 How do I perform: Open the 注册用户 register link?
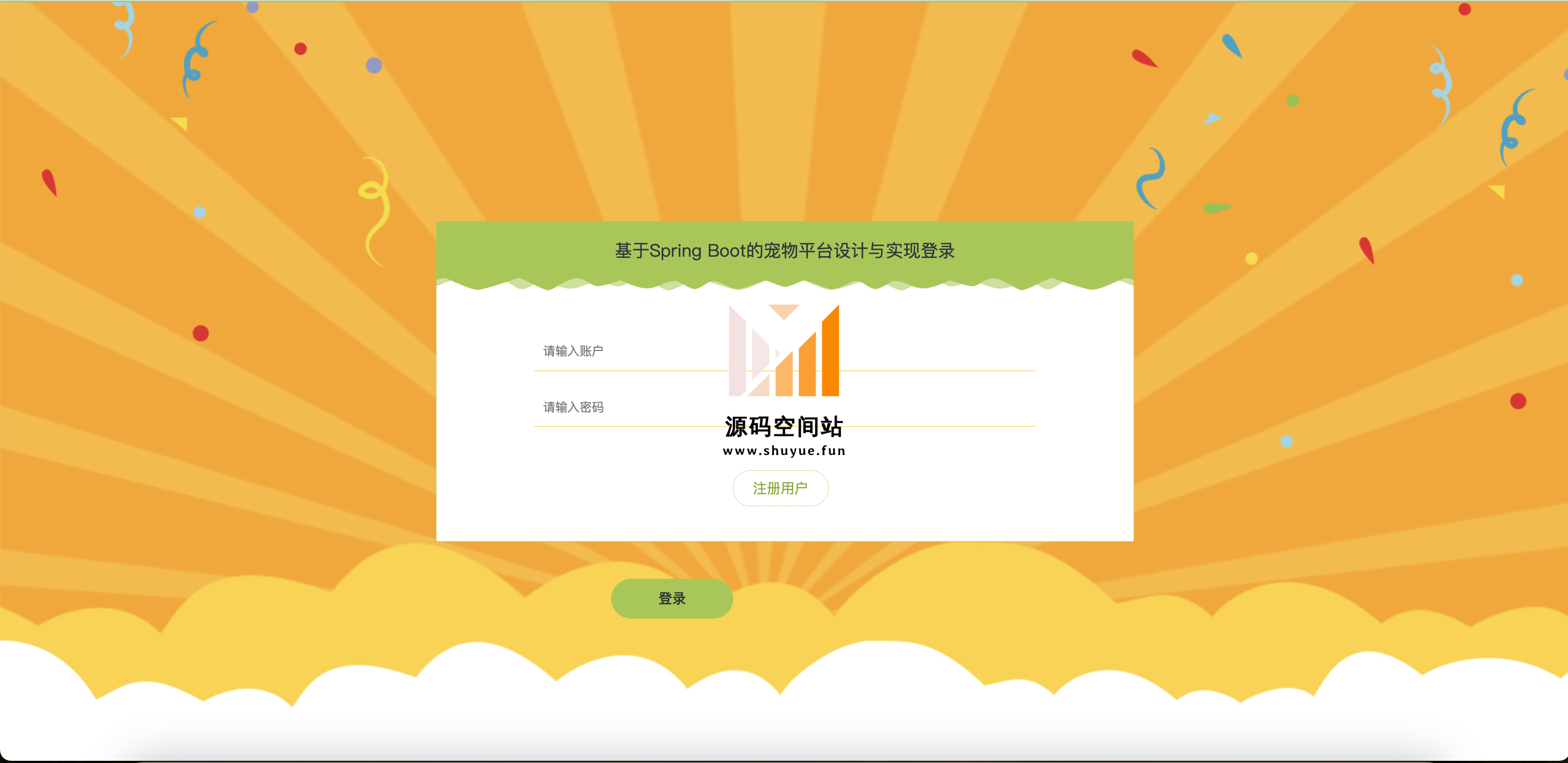click(x=780, y=488)
